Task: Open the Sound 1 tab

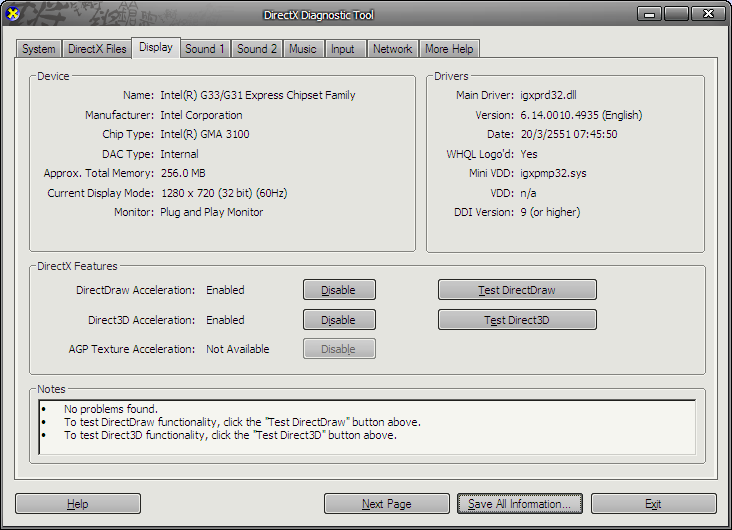Action: pyautogui.click(x=205, y=49)
